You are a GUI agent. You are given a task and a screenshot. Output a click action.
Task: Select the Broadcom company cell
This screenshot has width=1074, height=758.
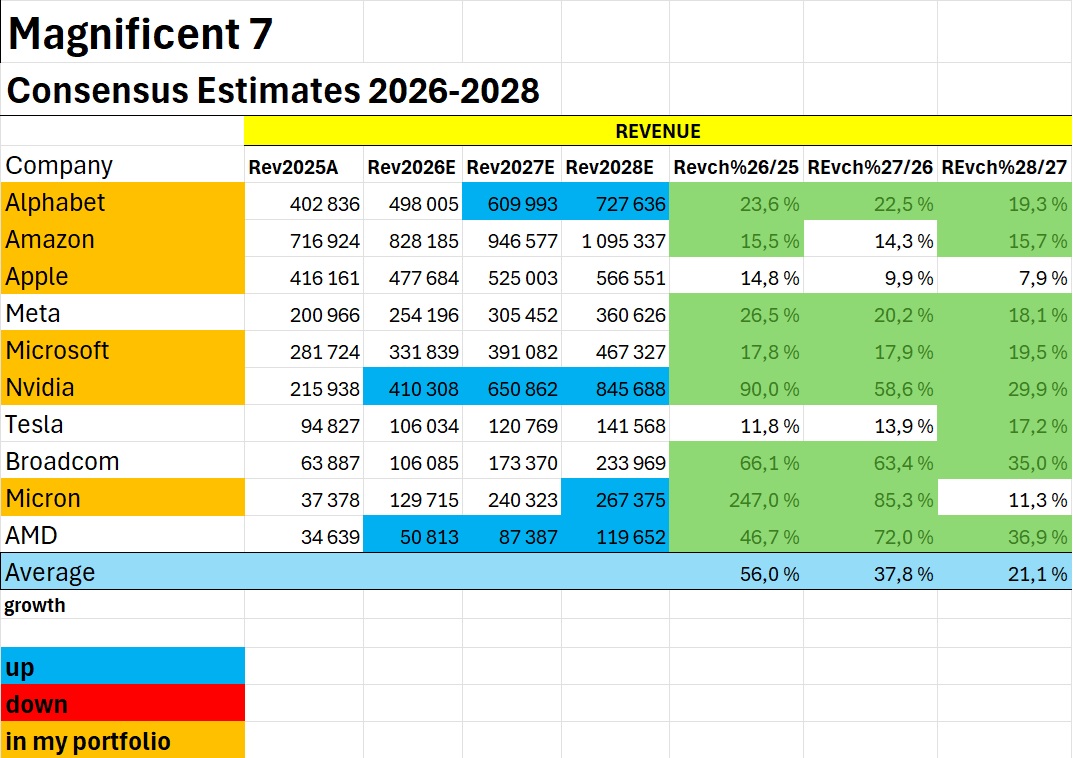tap(123, 460)
